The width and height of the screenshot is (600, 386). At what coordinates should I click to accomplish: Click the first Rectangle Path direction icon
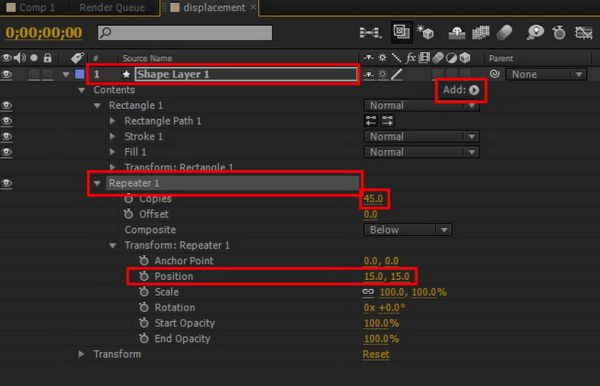tap(370, 121)
